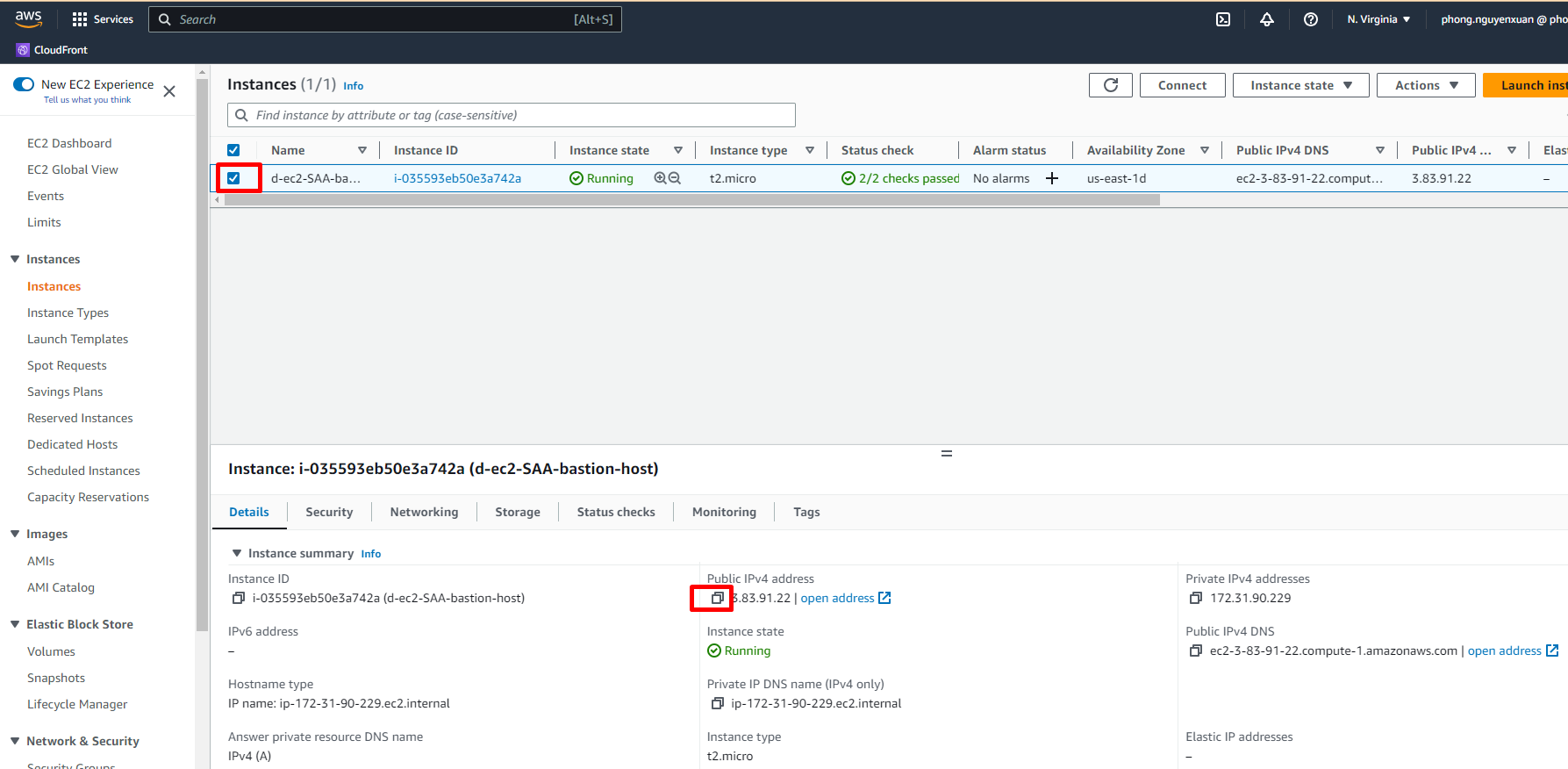Copy the Instance ID in summary
This screenshot has height=769, width=1568.
coord(238,598)
